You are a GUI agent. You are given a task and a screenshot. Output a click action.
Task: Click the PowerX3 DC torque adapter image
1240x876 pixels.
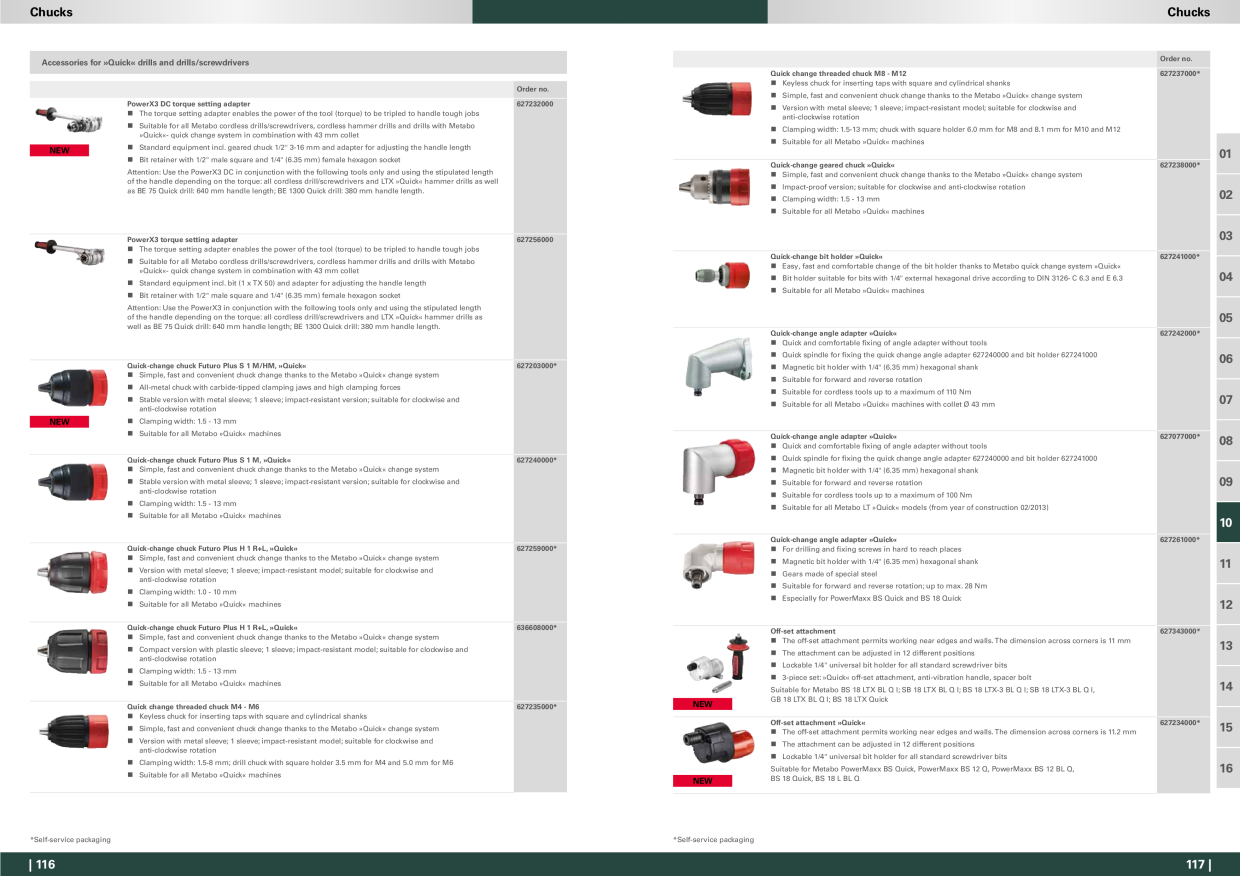point(69,121)
